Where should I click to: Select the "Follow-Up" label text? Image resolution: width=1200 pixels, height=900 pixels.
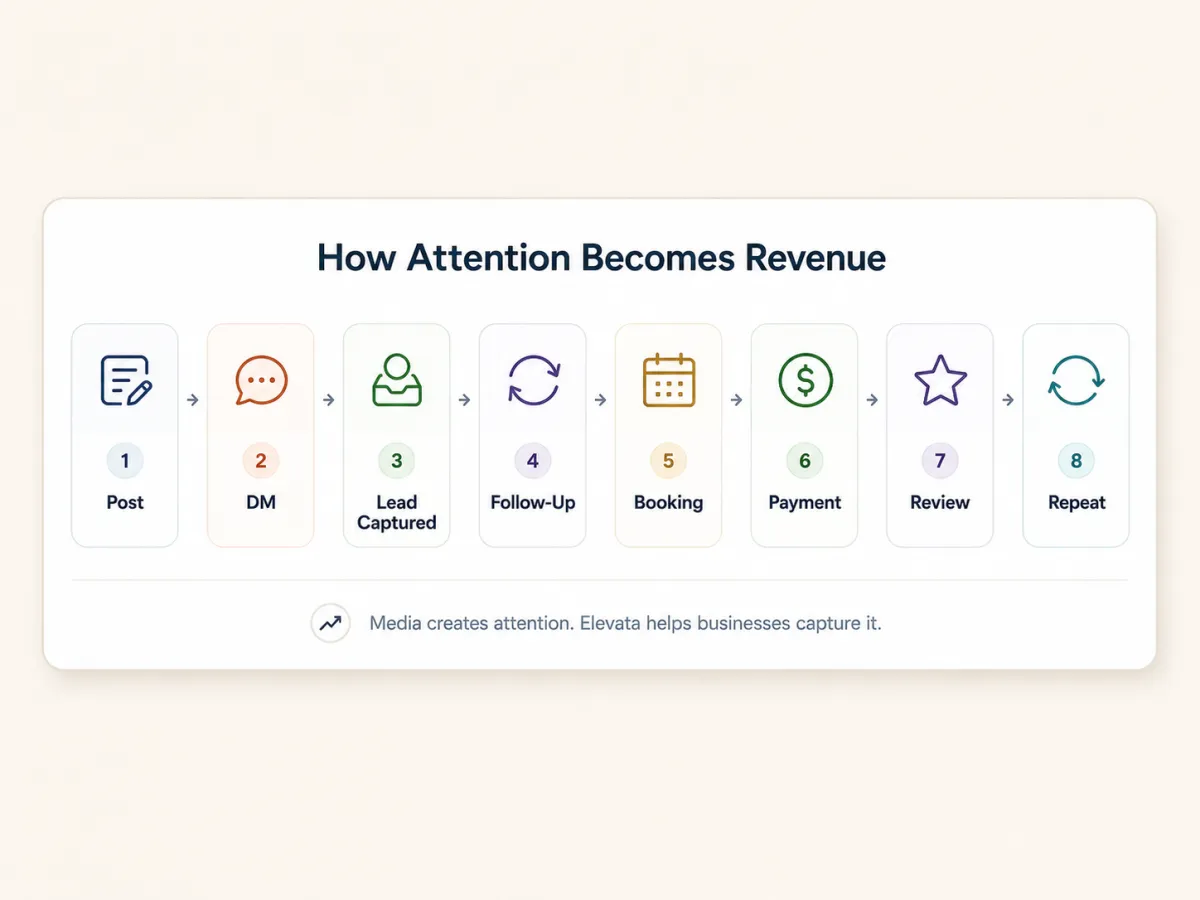click(533, 503)
